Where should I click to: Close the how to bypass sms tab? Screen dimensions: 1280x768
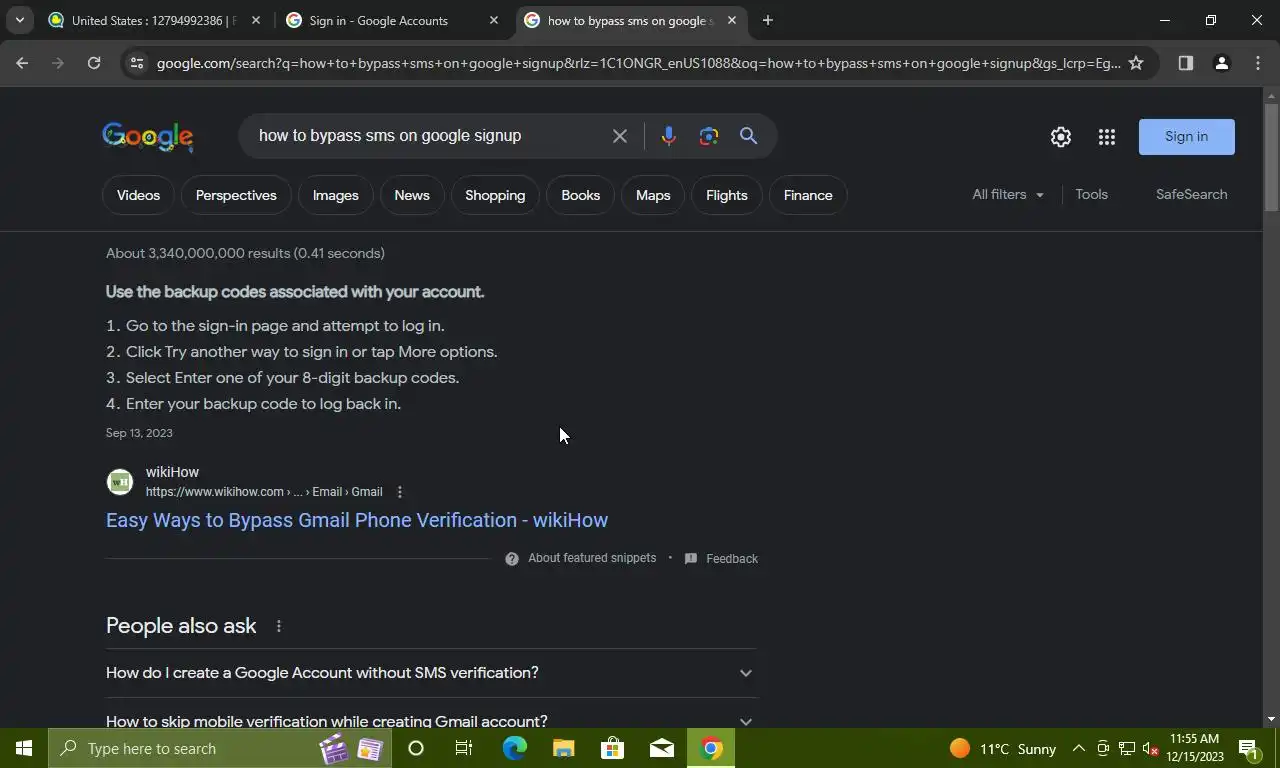tap(731, 20)
